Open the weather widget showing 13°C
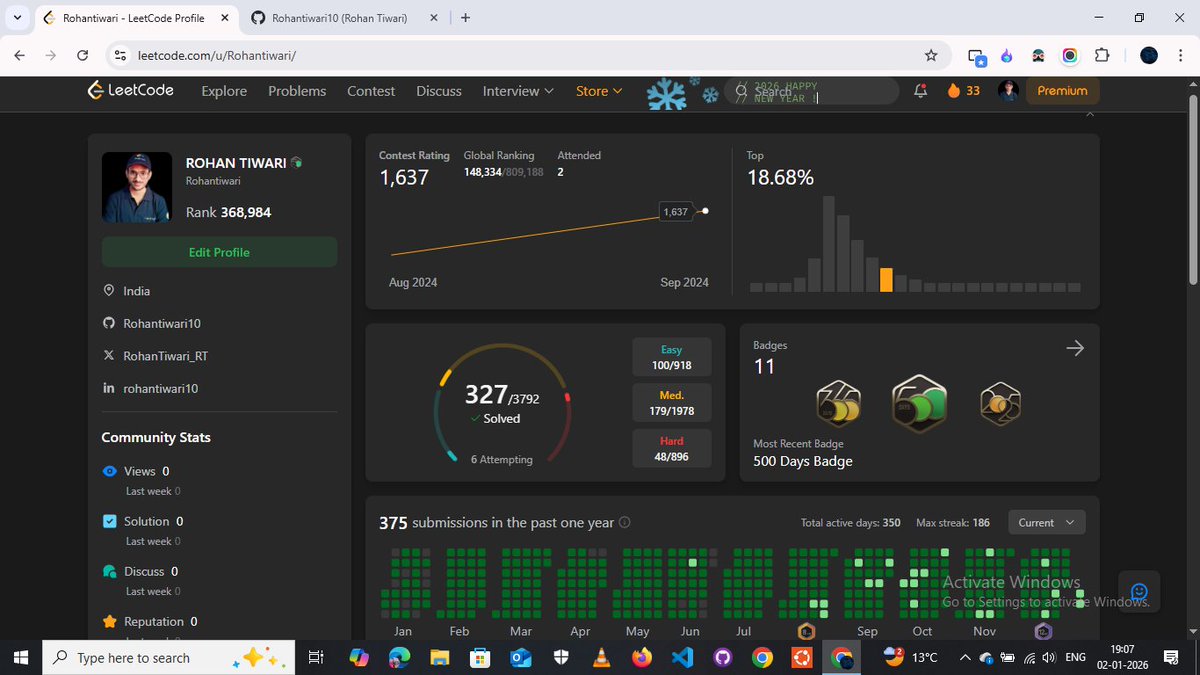This screenshot has height=675, width=1200. point(912,657)
